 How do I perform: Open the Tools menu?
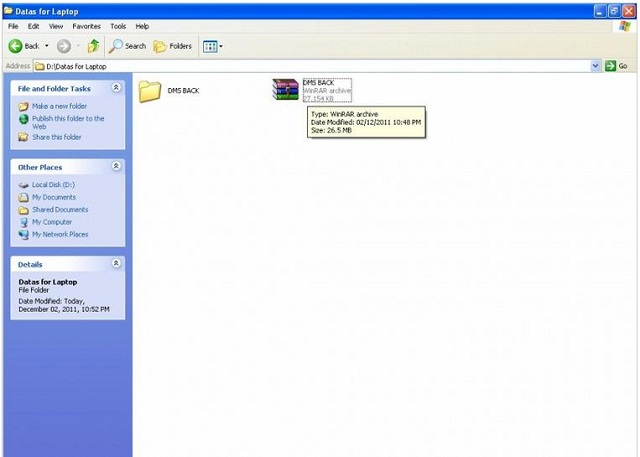coord(117,26)
